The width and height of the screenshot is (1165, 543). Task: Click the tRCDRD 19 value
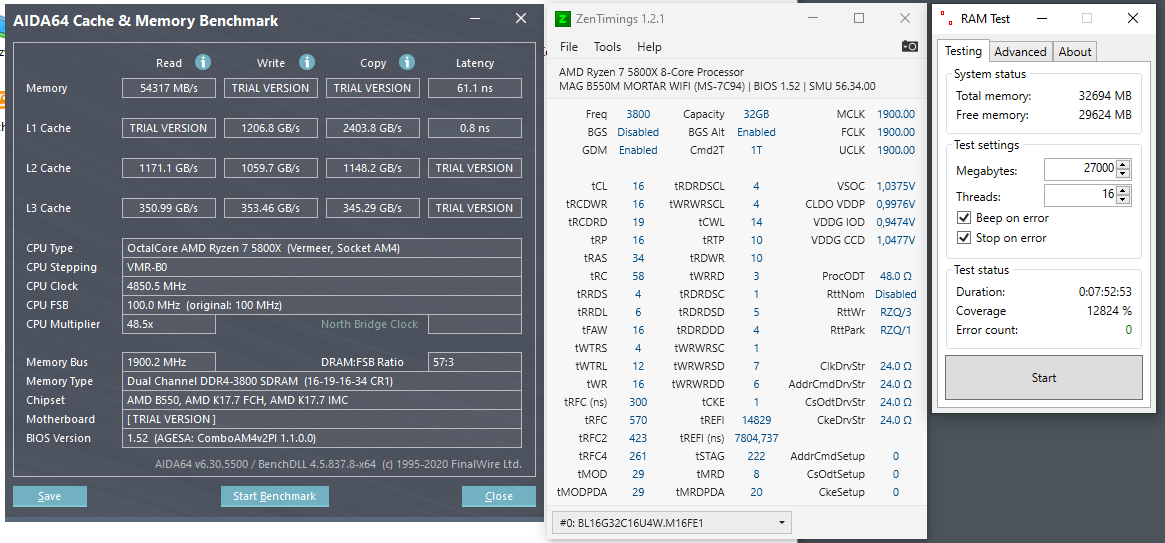[x=638, y=221]
